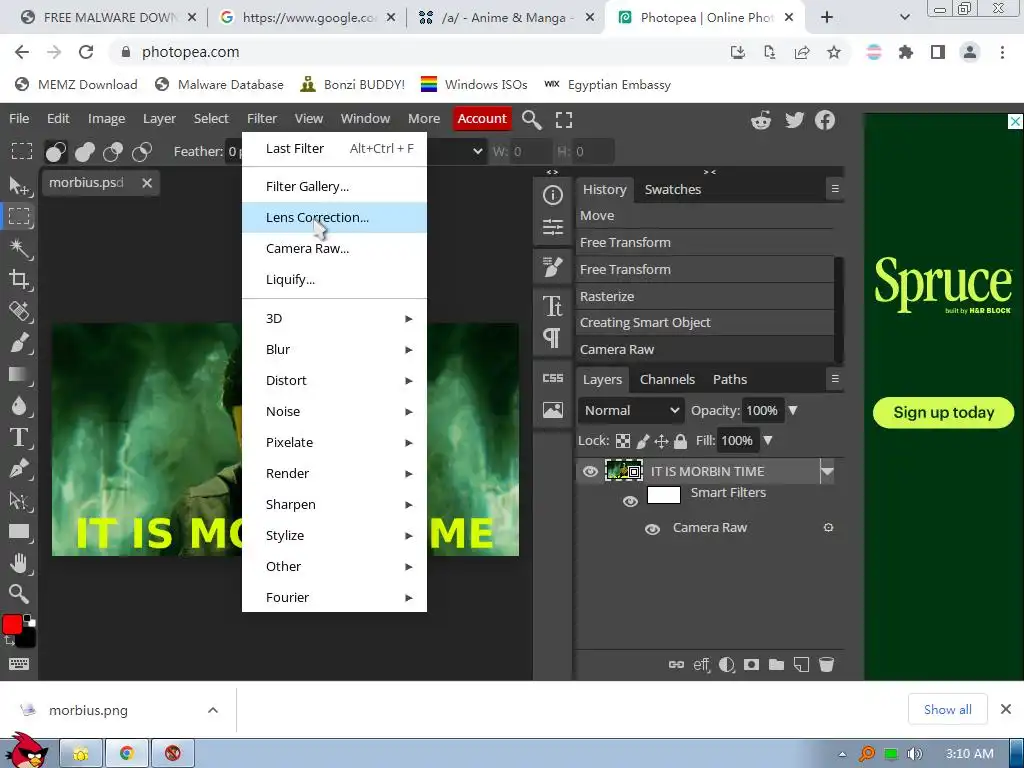Viewport: 1024px width, 768px height.
Task: Select the Rectangle Select tool
Action: point(19,216)
